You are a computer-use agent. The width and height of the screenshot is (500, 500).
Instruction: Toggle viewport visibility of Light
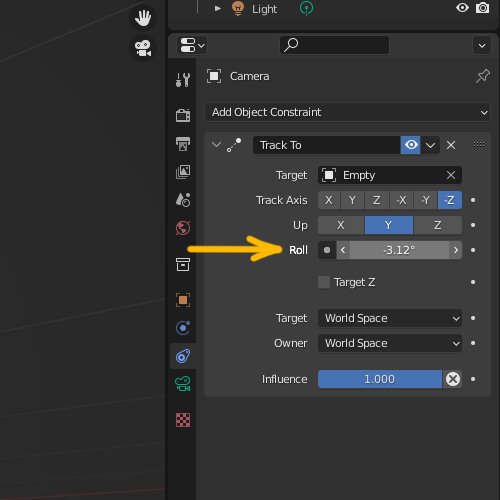(x=462, y=8)
